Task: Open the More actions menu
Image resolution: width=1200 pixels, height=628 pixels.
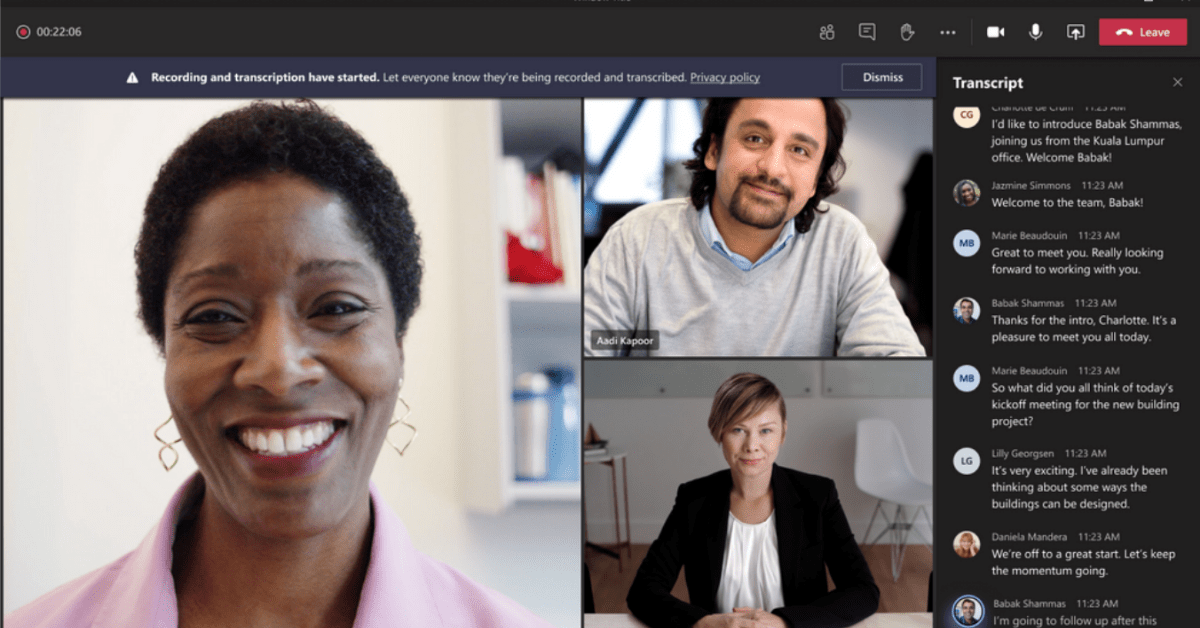Action: click(947, 31)
